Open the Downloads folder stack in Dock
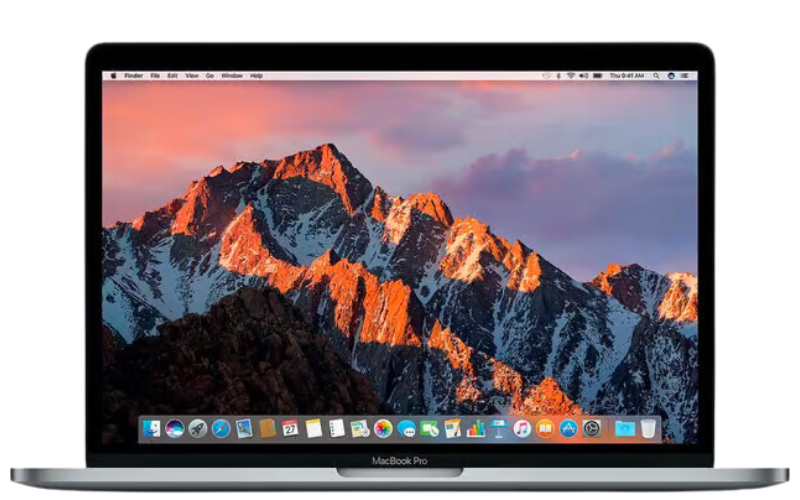This screenshot has width=800, height=500. [x=624, y=429]
